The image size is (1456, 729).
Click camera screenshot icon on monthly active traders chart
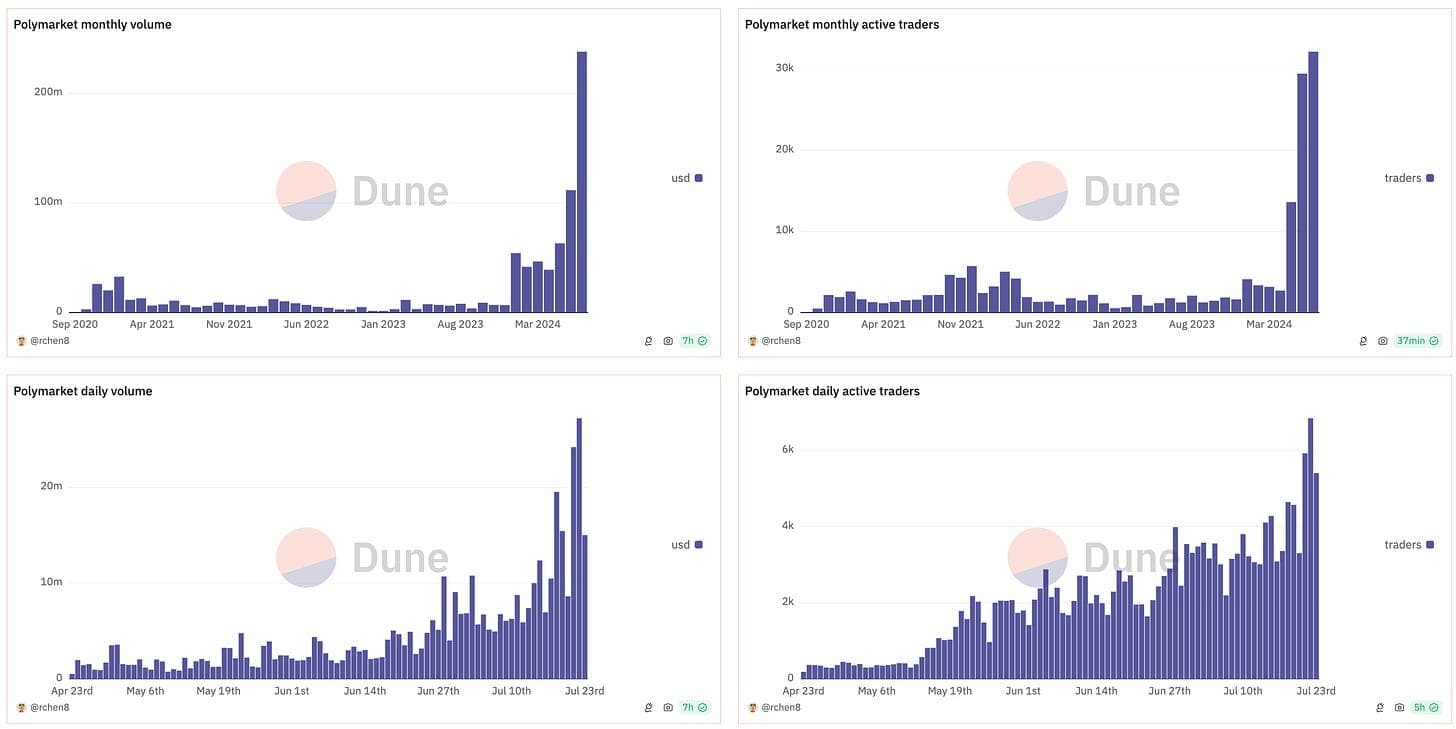pyautogui.click(x=1383, y=341)
